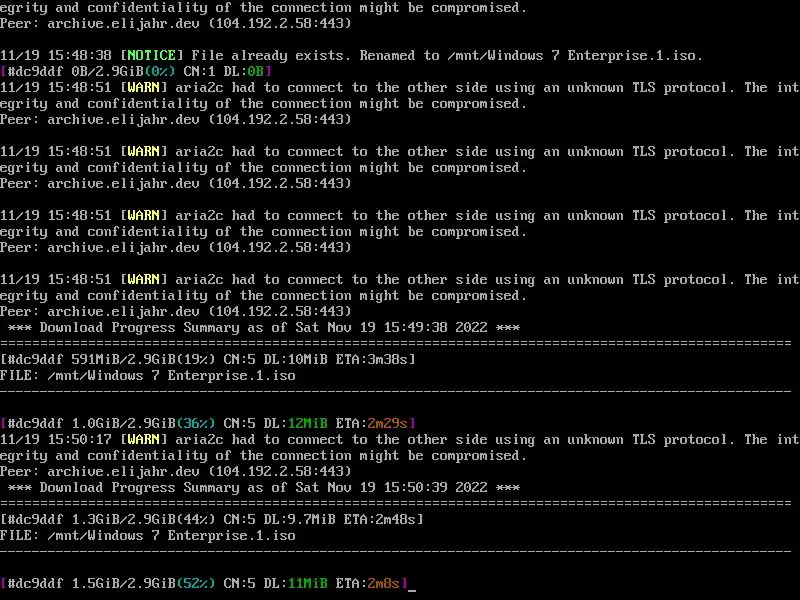Select the 11/19 15:50:17 timestamp

56,439
